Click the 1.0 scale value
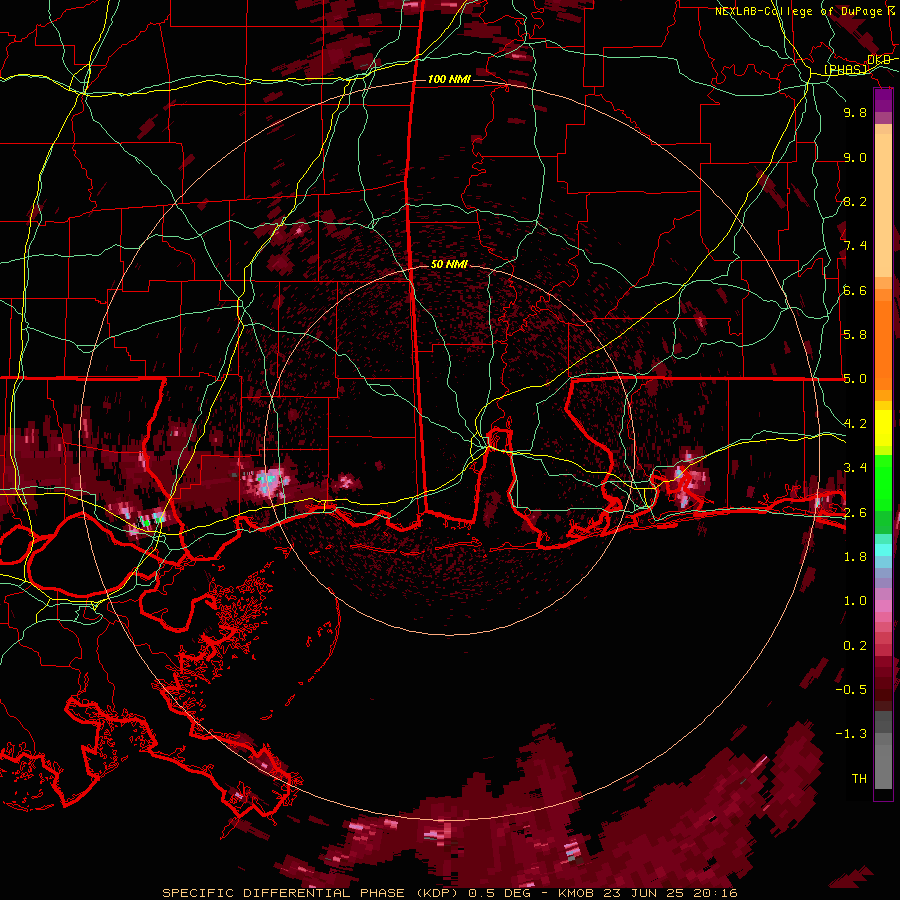The image size is (900, 900). pos(855,601)
